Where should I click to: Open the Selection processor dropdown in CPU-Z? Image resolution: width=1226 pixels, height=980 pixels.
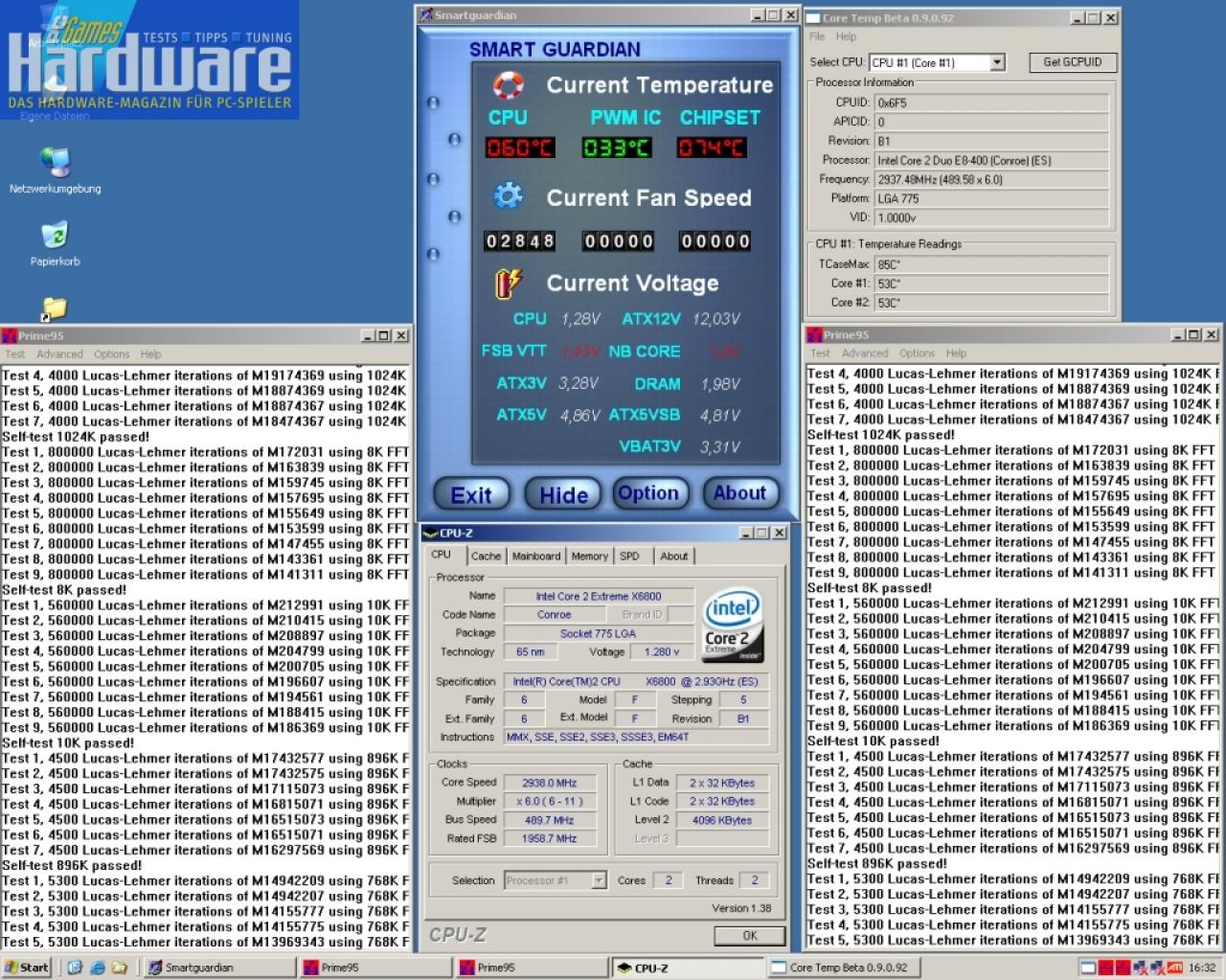(599, 880)
